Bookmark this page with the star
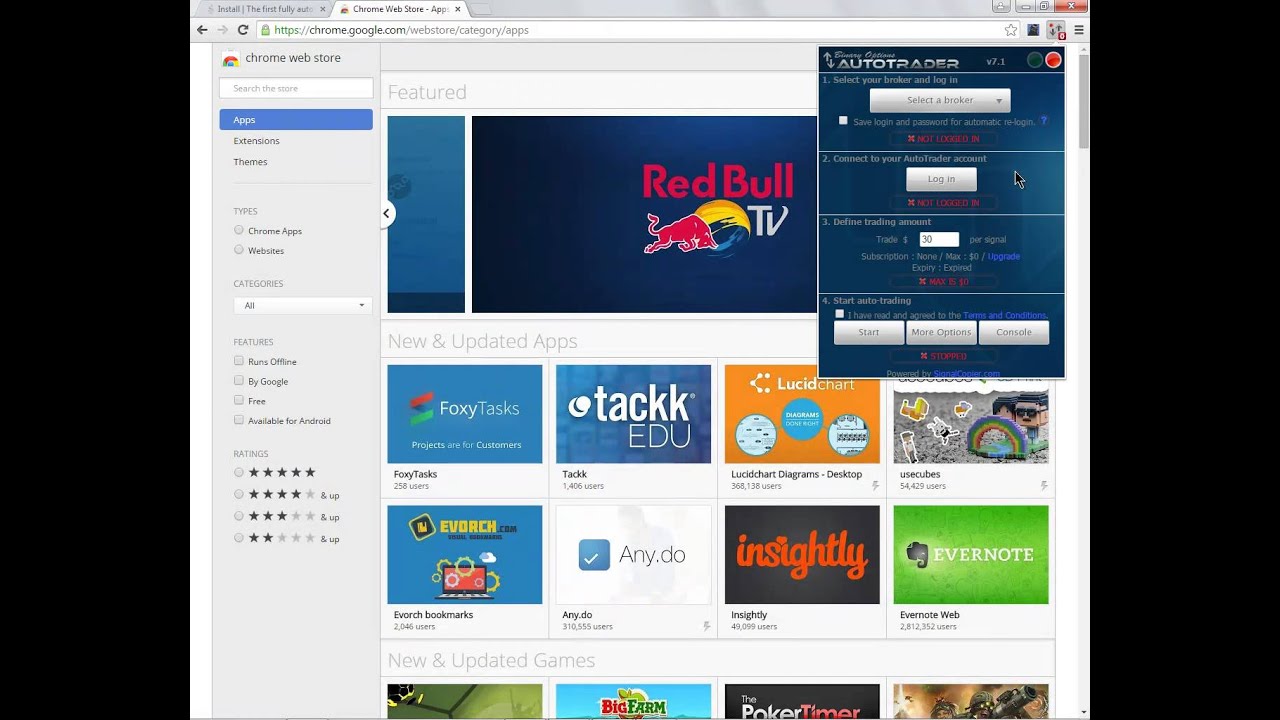1280x720 pixels. [x=1011, y=30]
